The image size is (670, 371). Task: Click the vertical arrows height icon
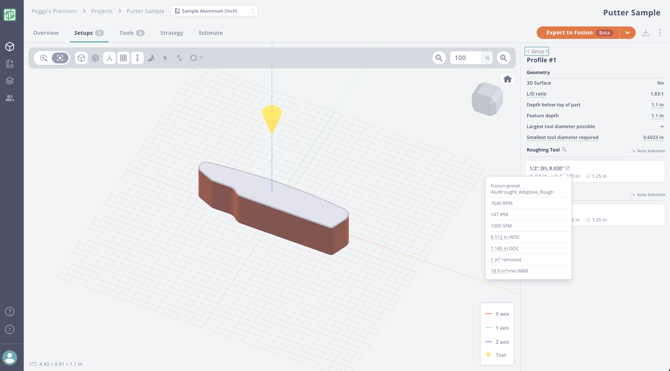click(x=137, y=58)
